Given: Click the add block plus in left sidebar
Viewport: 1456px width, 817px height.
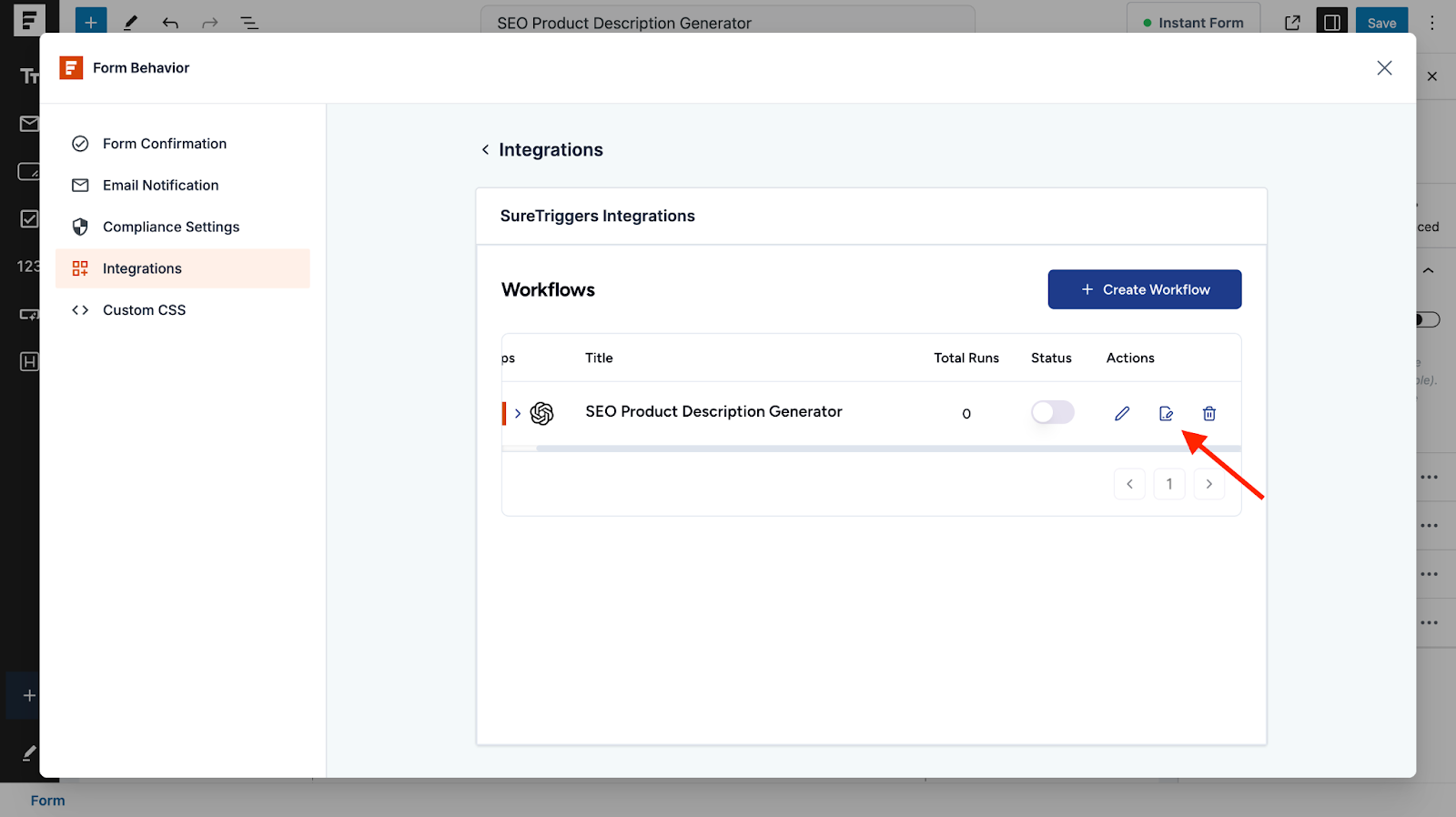Looking at the screenshot, I should coord(29,696).
